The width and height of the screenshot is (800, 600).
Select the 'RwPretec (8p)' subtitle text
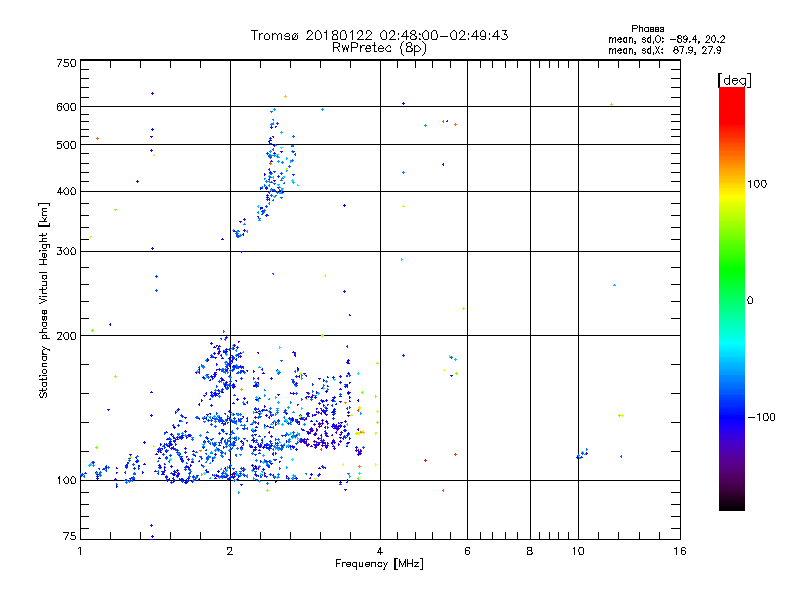379,48
